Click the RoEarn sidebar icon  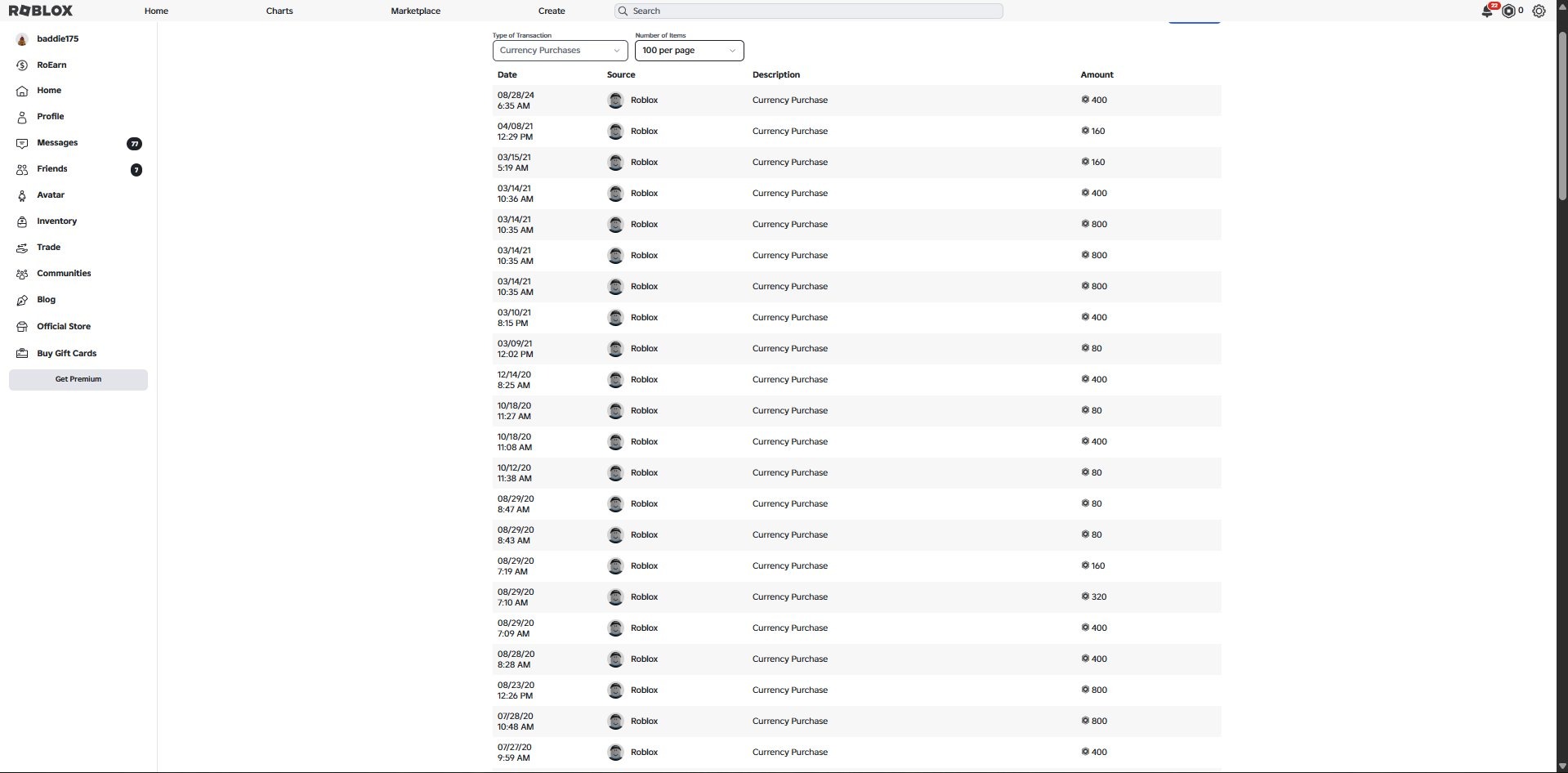tap(22, 65)
